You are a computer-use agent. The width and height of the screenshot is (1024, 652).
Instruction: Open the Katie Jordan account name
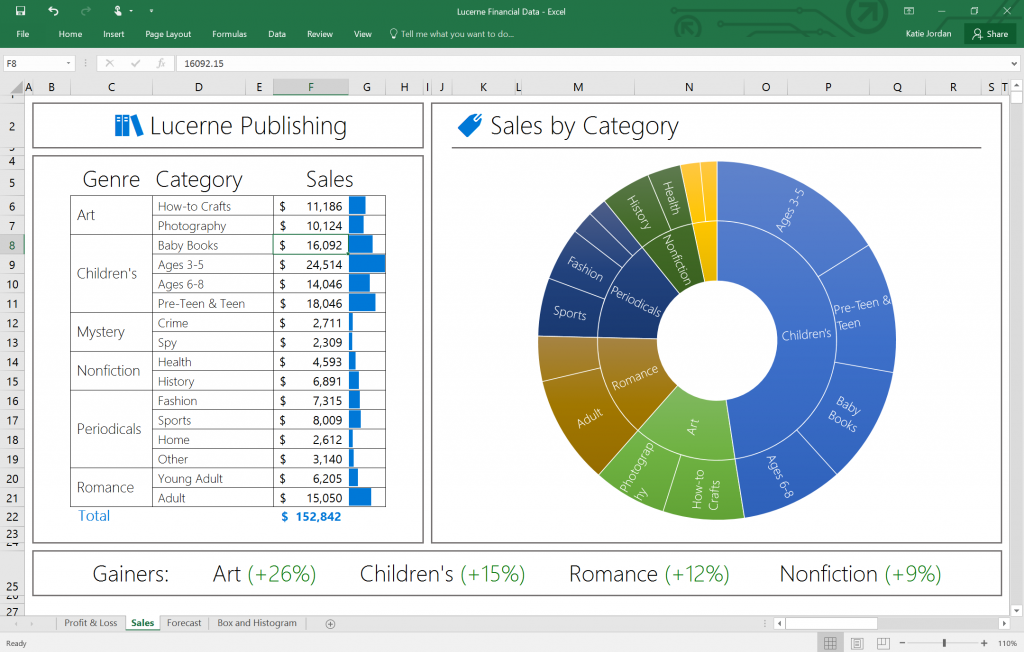(928, 33)
